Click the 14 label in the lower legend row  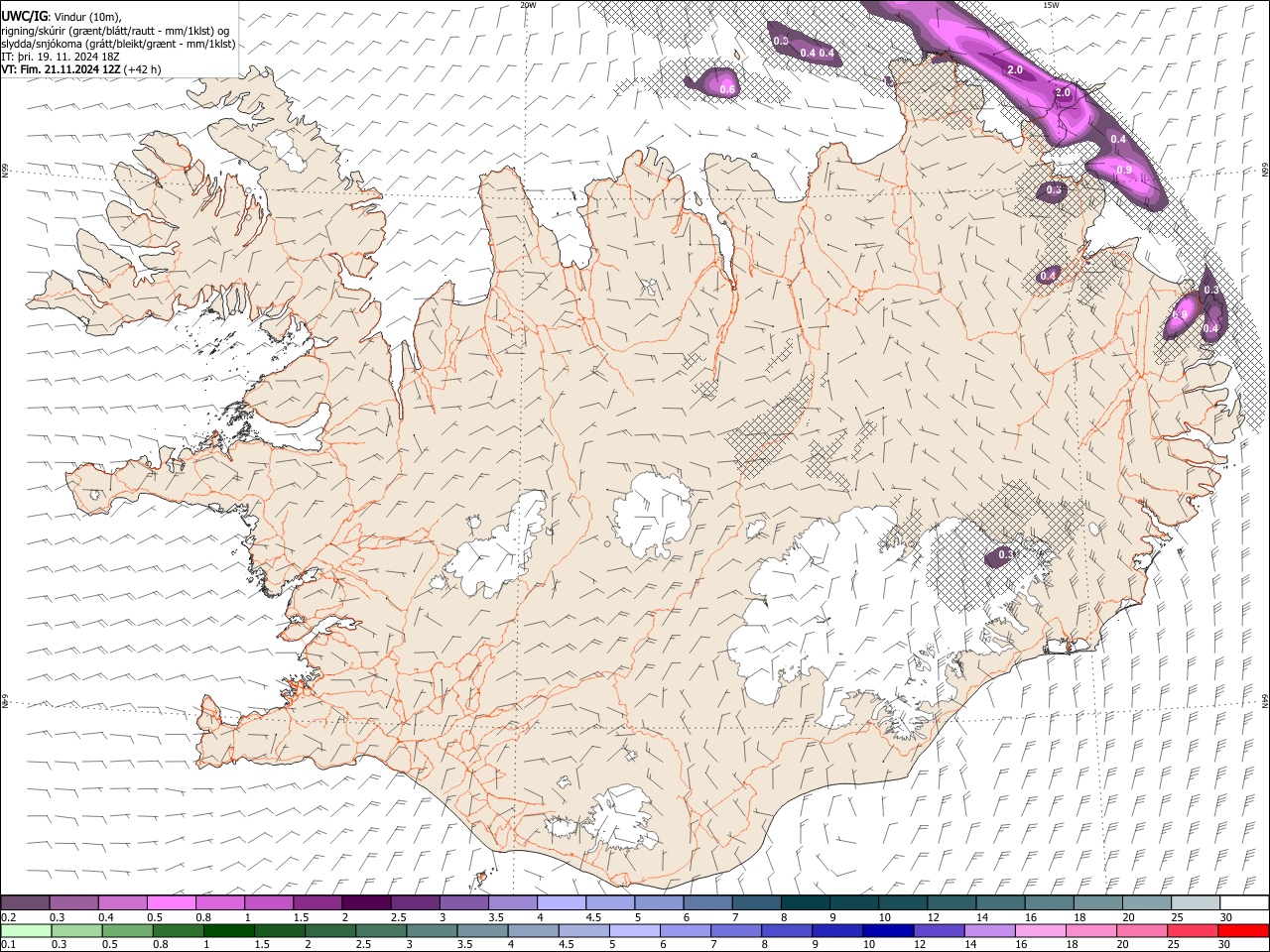[x=971, y=944]
